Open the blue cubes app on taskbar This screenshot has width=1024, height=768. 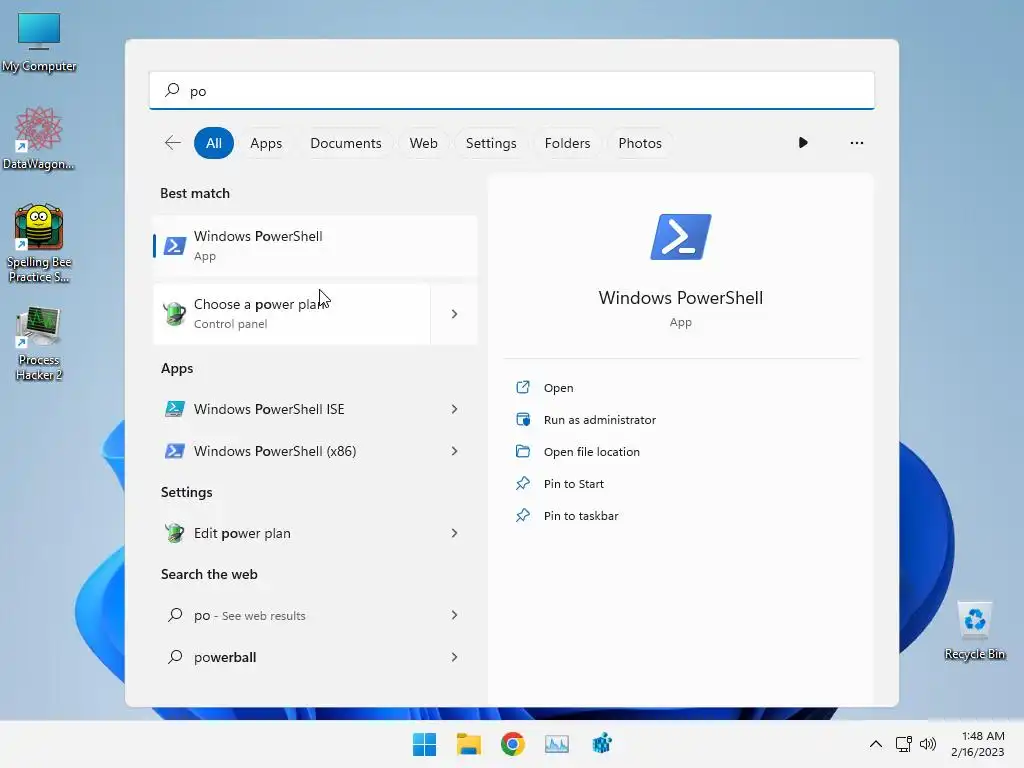(601, 744)
